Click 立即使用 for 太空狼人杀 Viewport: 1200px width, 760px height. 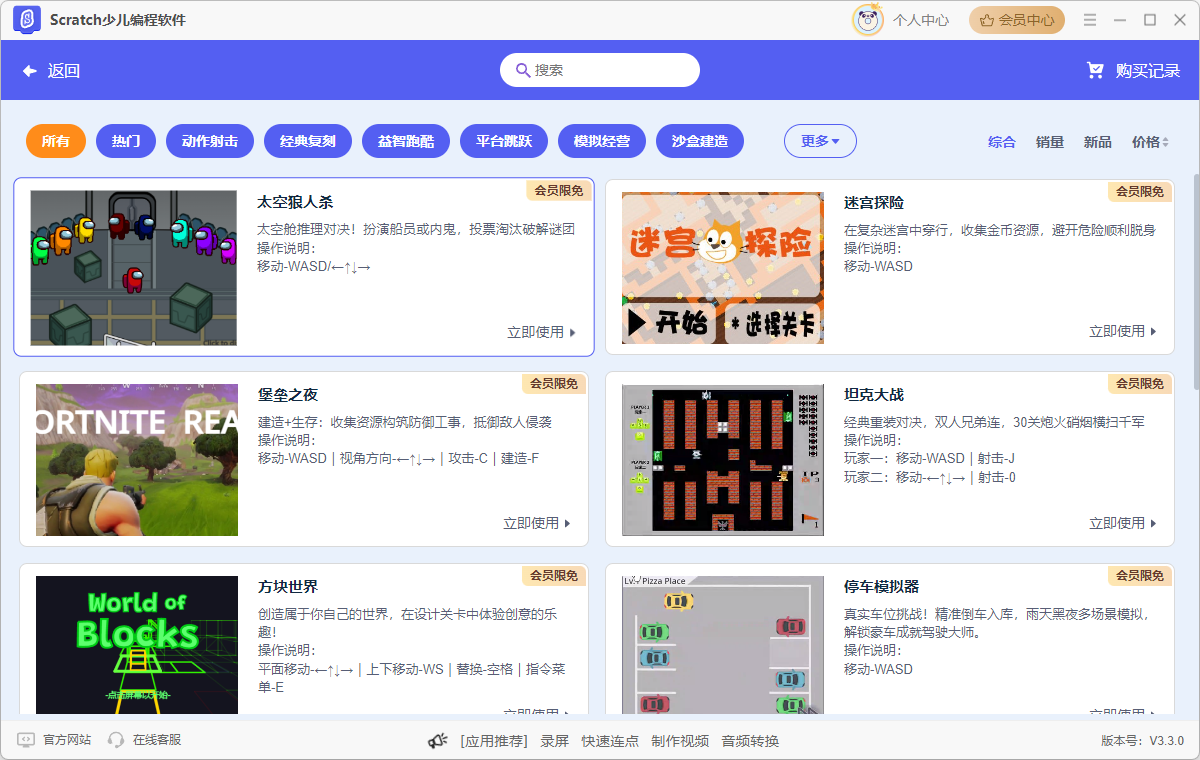541,332
